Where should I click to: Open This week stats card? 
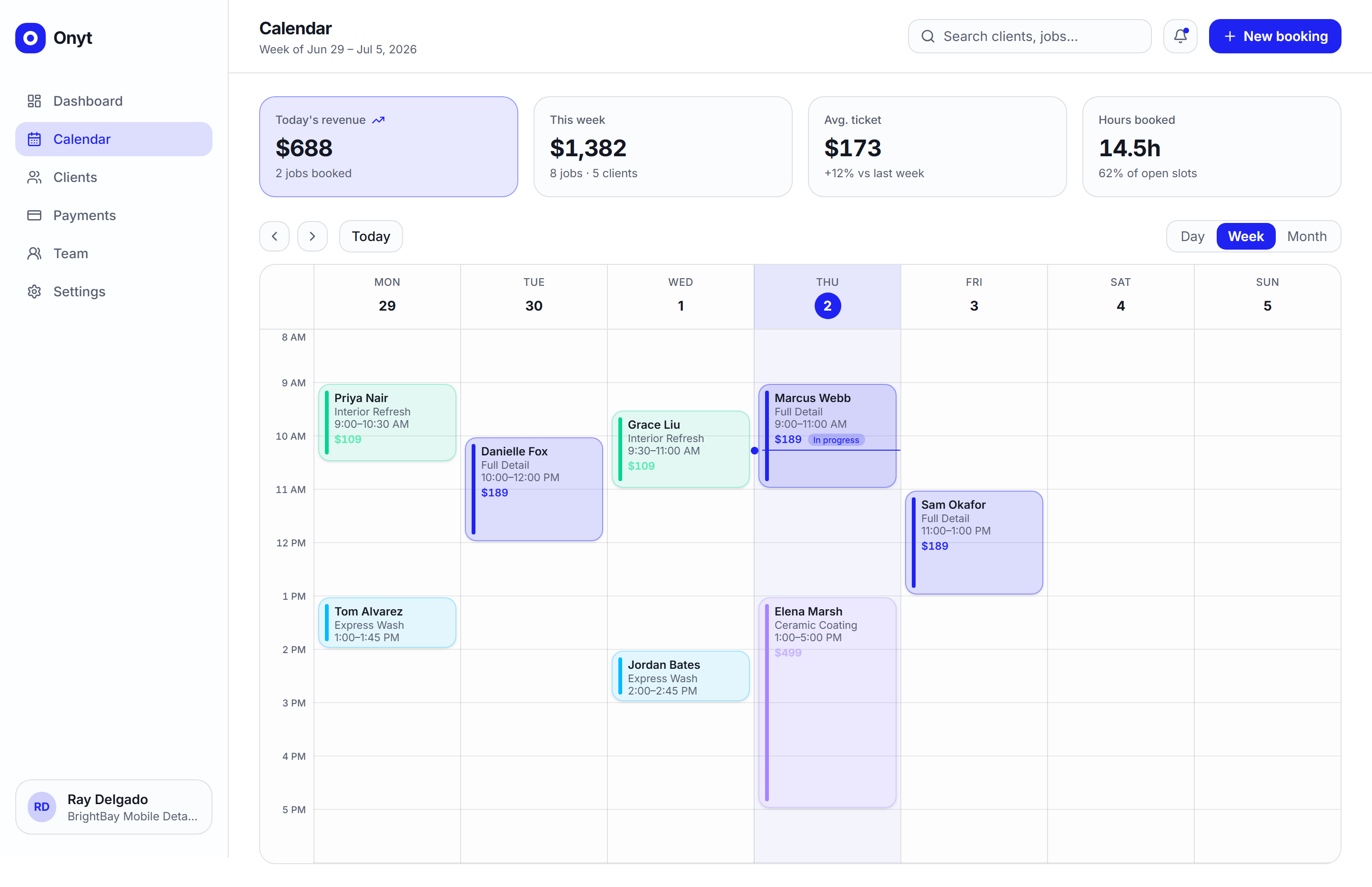point(662,146)
